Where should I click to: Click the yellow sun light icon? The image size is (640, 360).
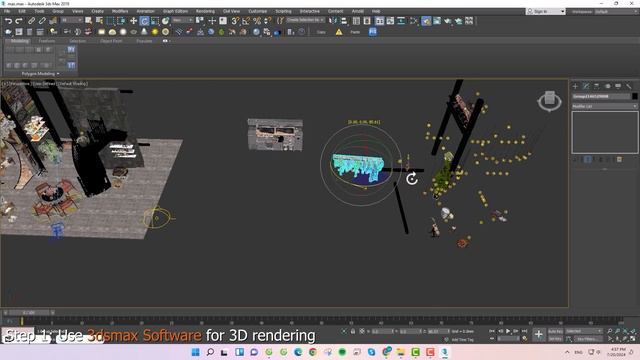click(155, 32)
